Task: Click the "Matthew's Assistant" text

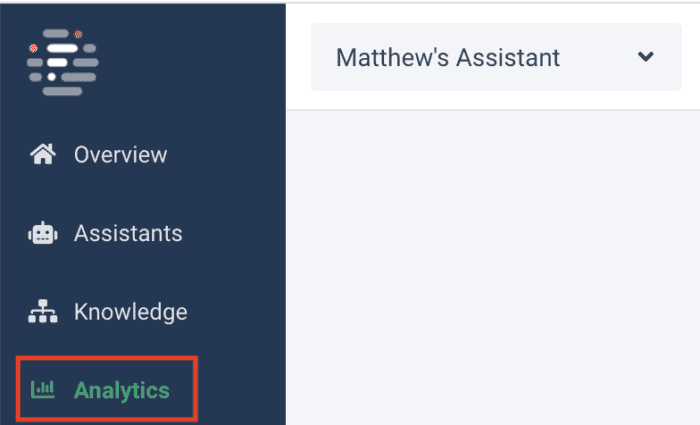Action: coord(448,58)
